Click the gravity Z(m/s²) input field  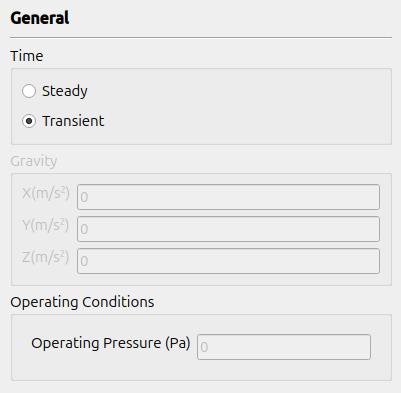[228, 261]
